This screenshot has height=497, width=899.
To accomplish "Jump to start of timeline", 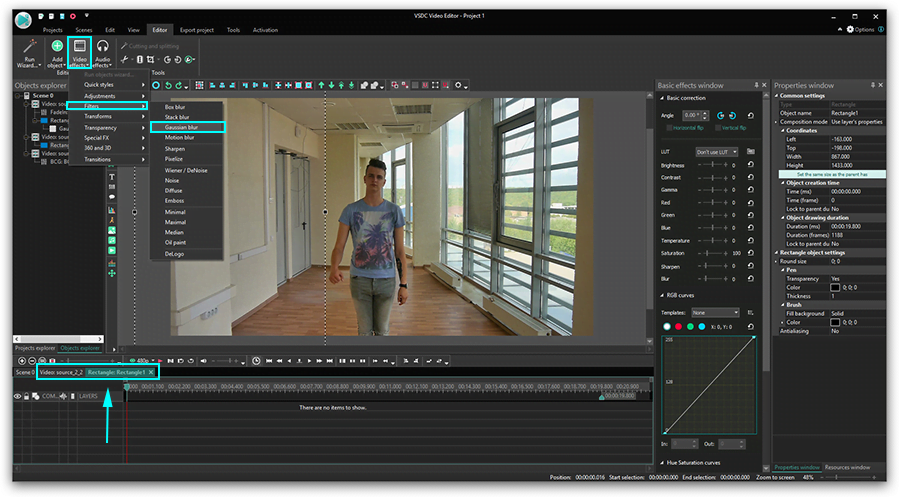I will point(269,361).
